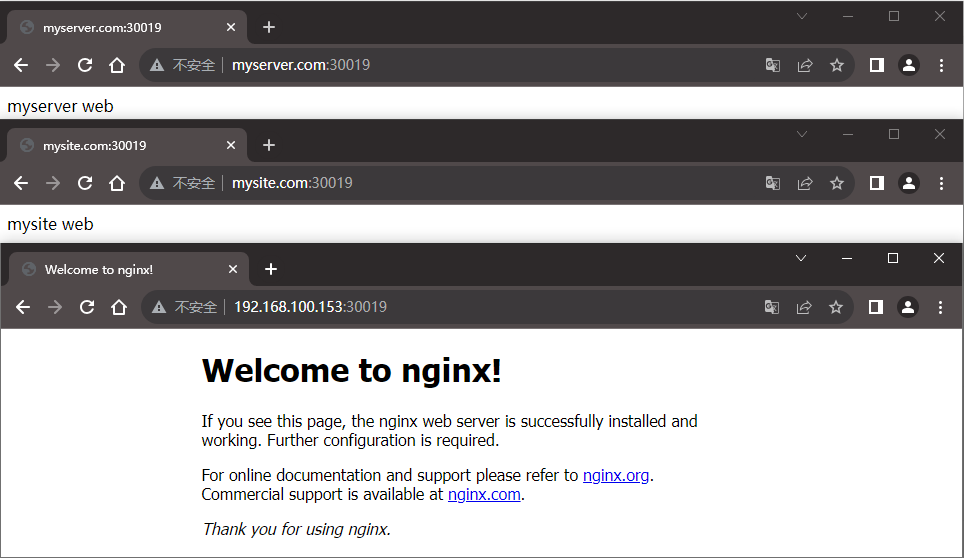The width and height of the screenshot is (964, 558).
Task: Go forward in the nginx window
Action: 55,307
